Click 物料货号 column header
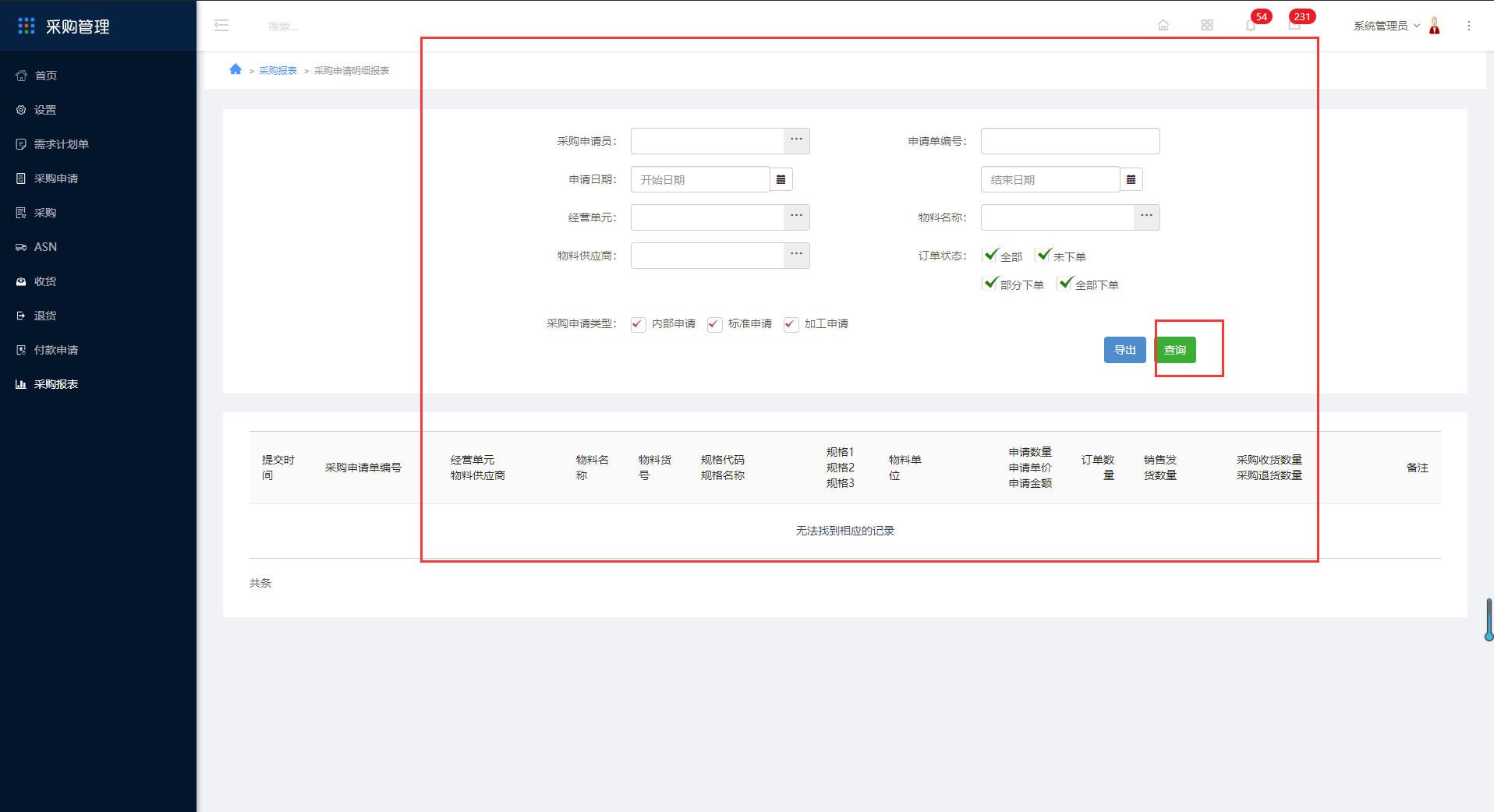 tap(655, 468)
